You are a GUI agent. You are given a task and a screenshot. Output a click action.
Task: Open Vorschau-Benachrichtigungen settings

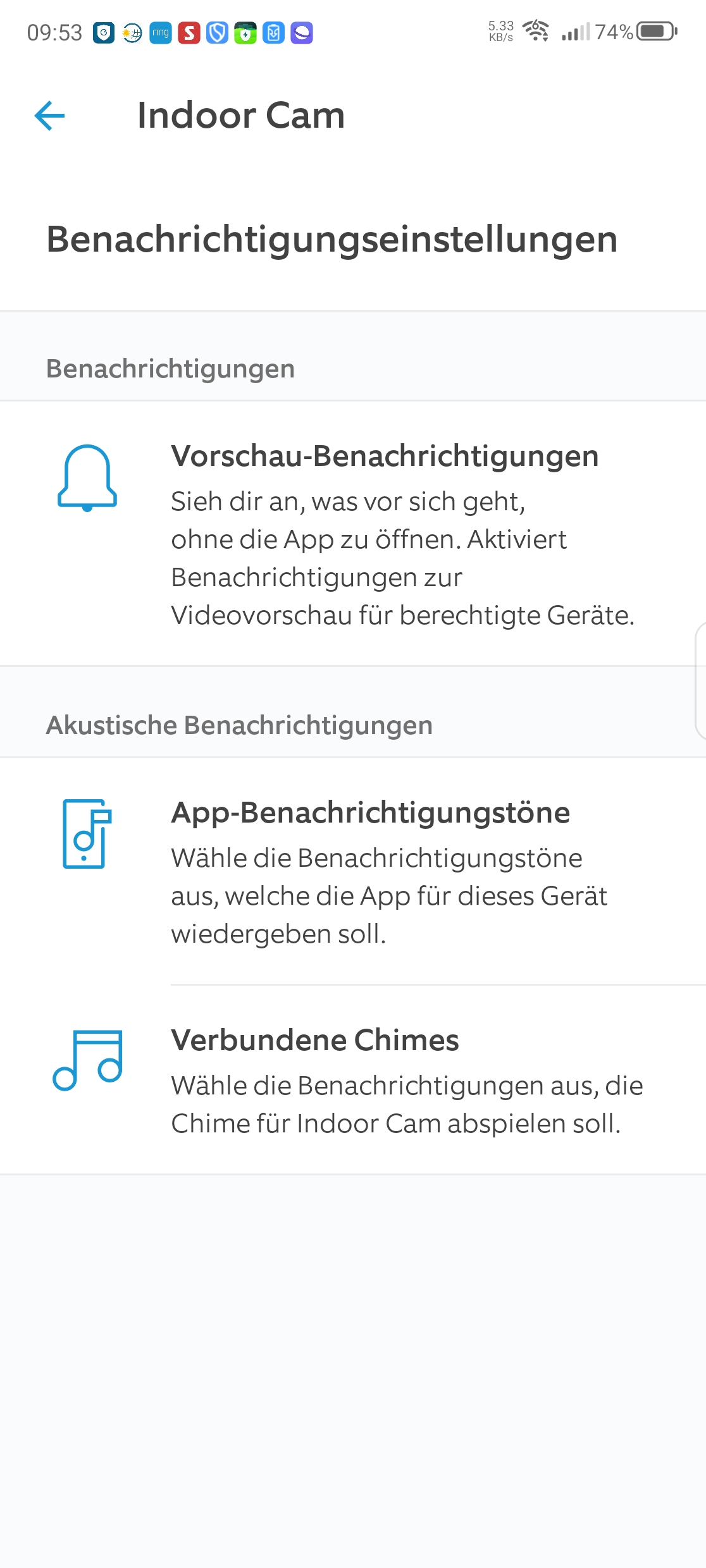click(x=385, y=456)
